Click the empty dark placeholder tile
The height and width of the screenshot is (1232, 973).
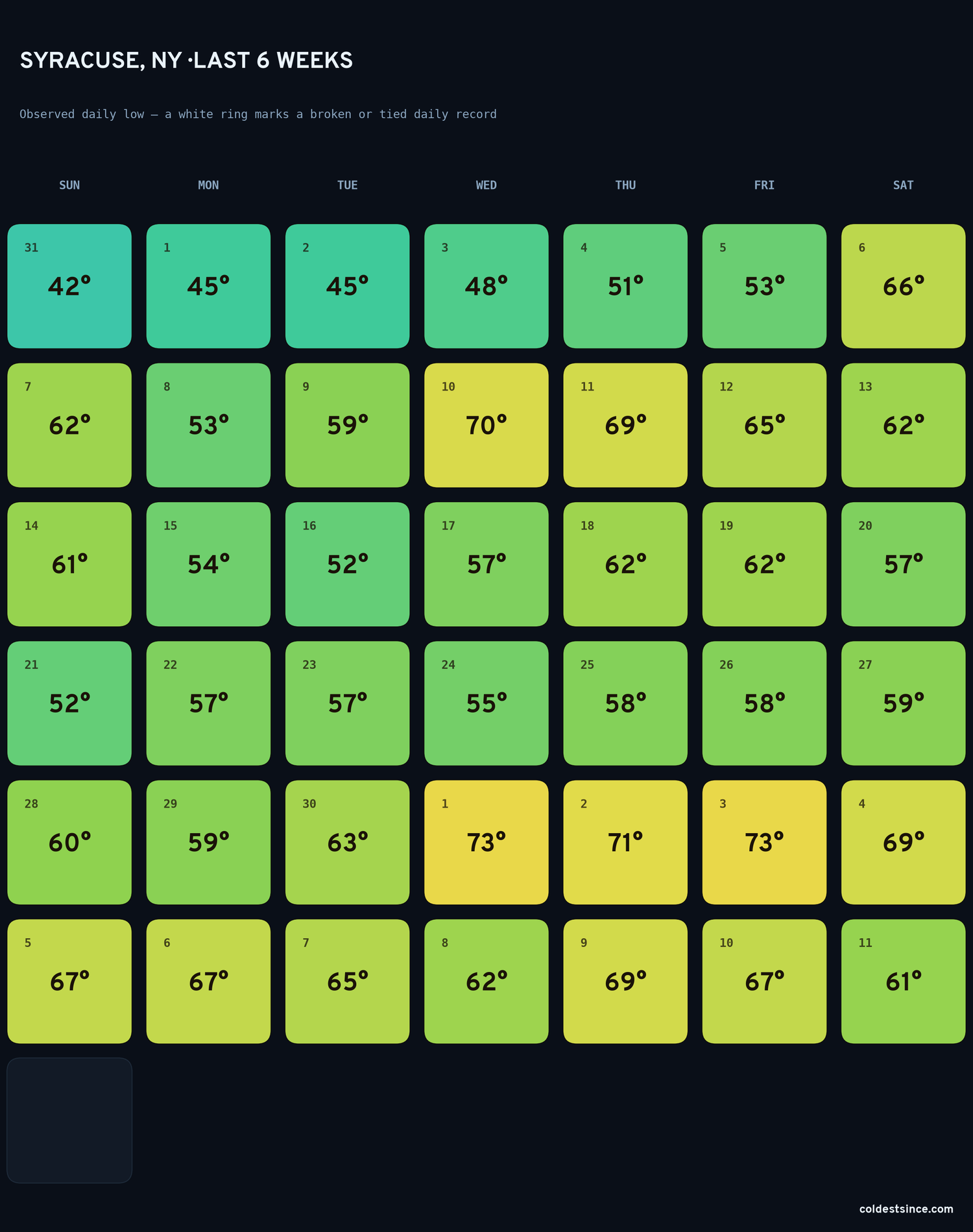[x=69, y=1120]
